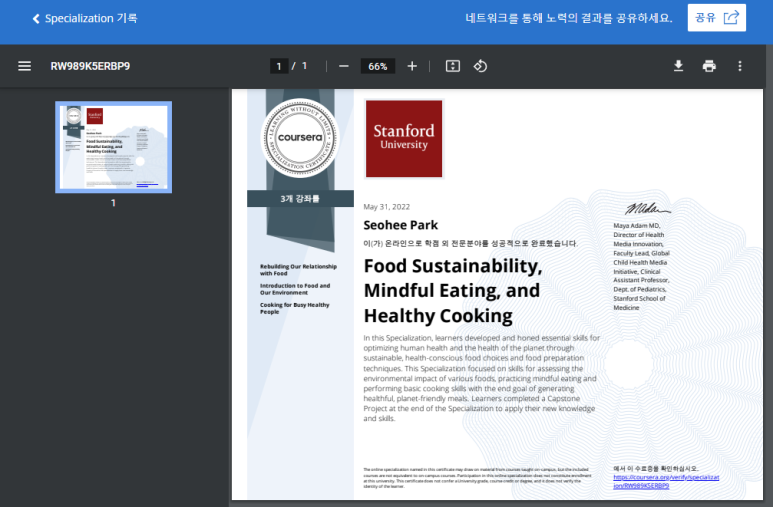Click the Maya Adam MD signature text
This screenshot has height=507, width=773.
641,266
